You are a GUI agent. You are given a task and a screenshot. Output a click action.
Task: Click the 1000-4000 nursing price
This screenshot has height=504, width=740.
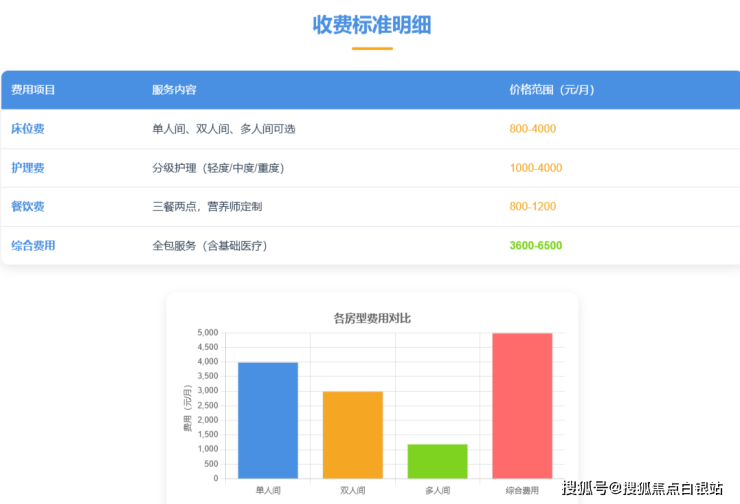(x=535, y=168)
